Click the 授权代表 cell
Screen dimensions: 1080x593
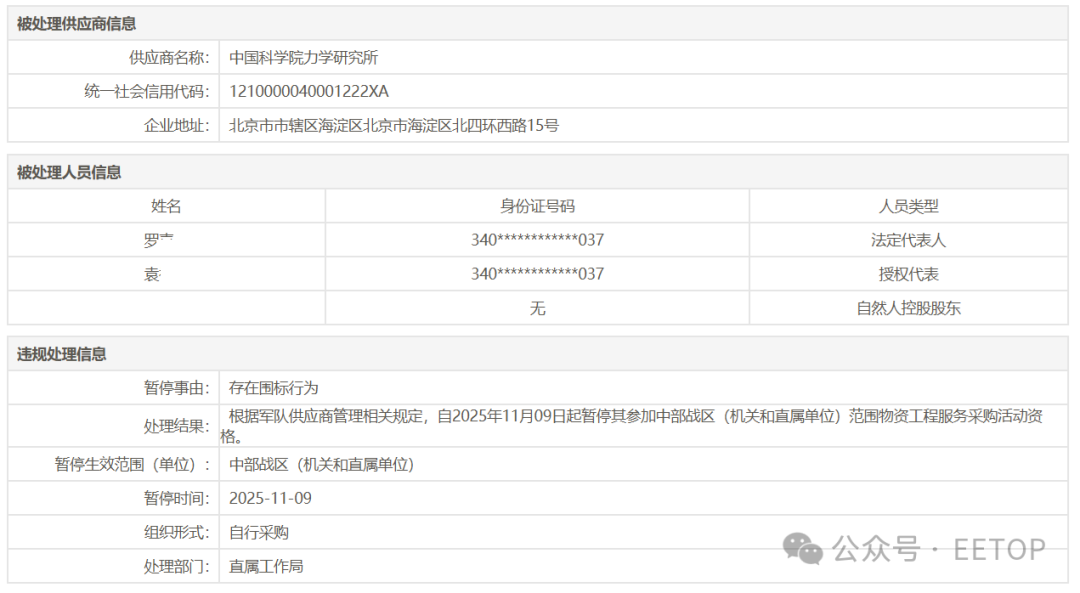(x=908, y=274)
